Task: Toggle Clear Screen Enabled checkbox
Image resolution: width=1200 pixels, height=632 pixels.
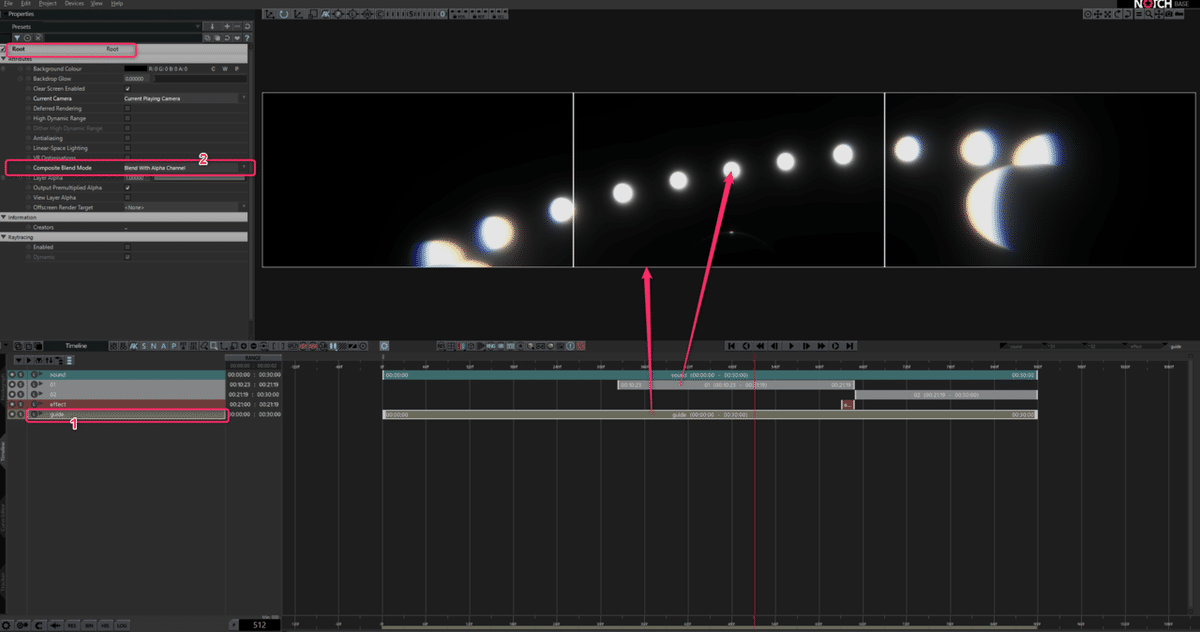Action: (x=127, y=88)
